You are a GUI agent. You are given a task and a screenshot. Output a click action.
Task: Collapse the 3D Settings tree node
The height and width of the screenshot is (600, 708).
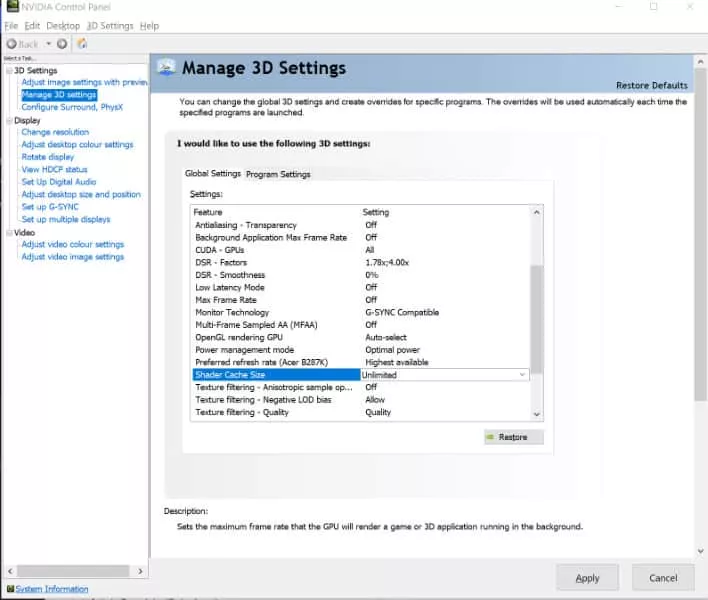[x=9, y=71]
